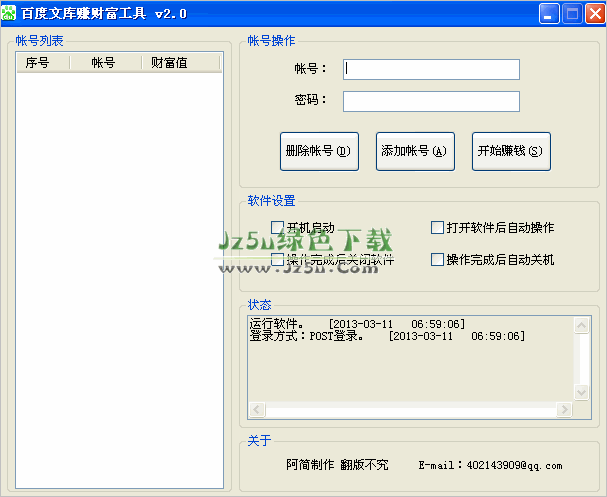Click the 删除帐号 (D) button
607x497 pixels.
[319, 151]
